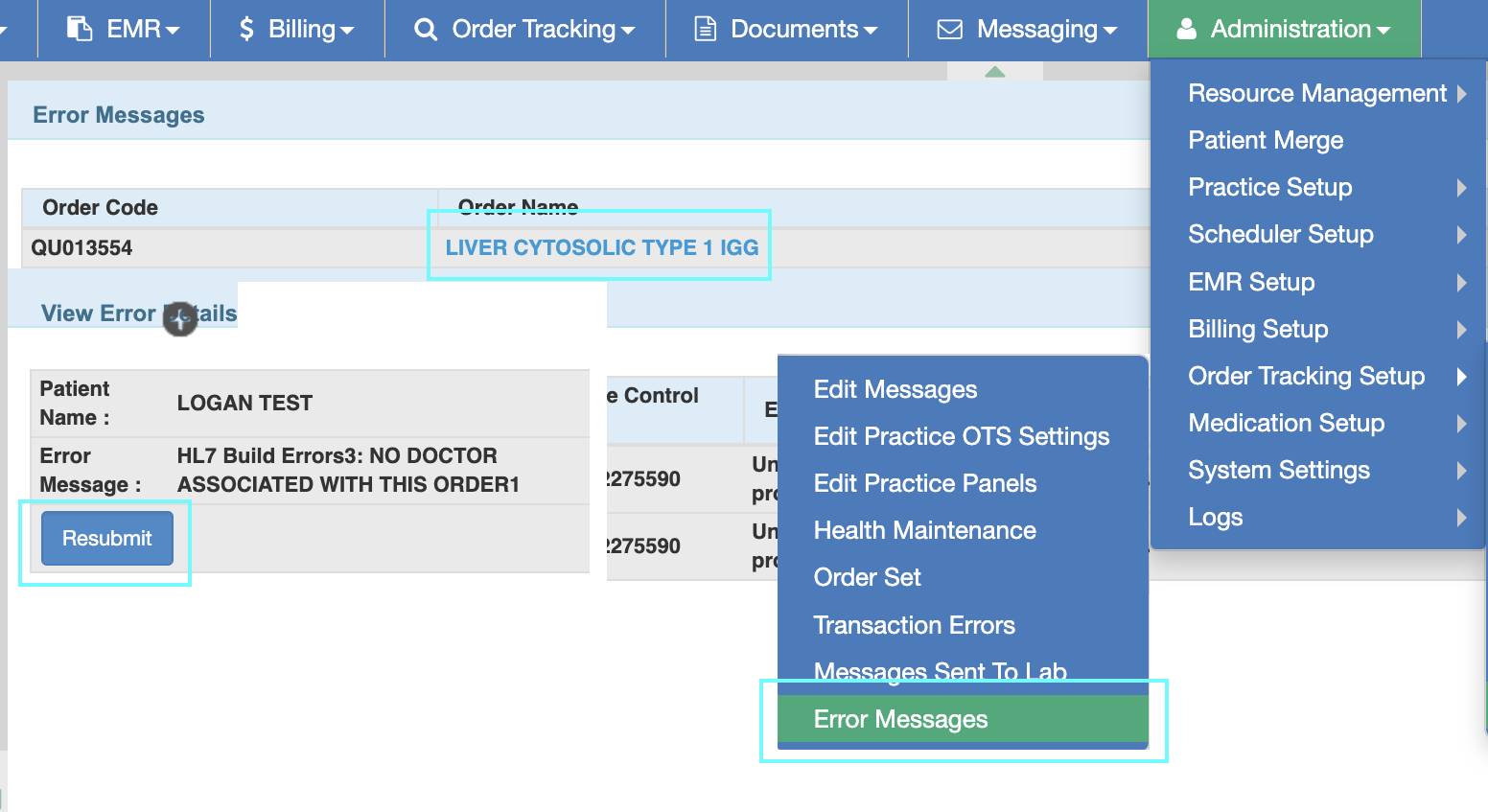Click the Order Tracking magnifier icon
This screenshot has width=1488, height=812.
click(x=425, y=29)
